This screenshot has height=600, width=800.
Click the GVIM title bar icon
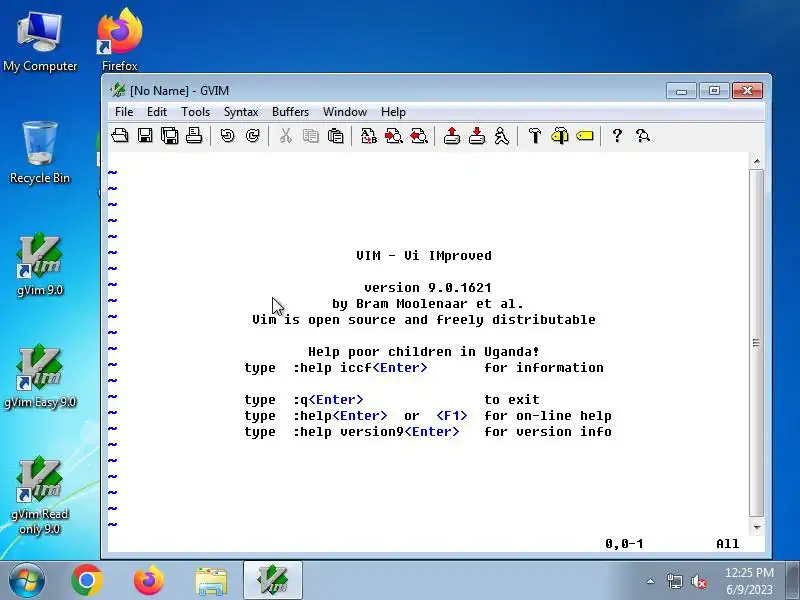tap(118, 90)
